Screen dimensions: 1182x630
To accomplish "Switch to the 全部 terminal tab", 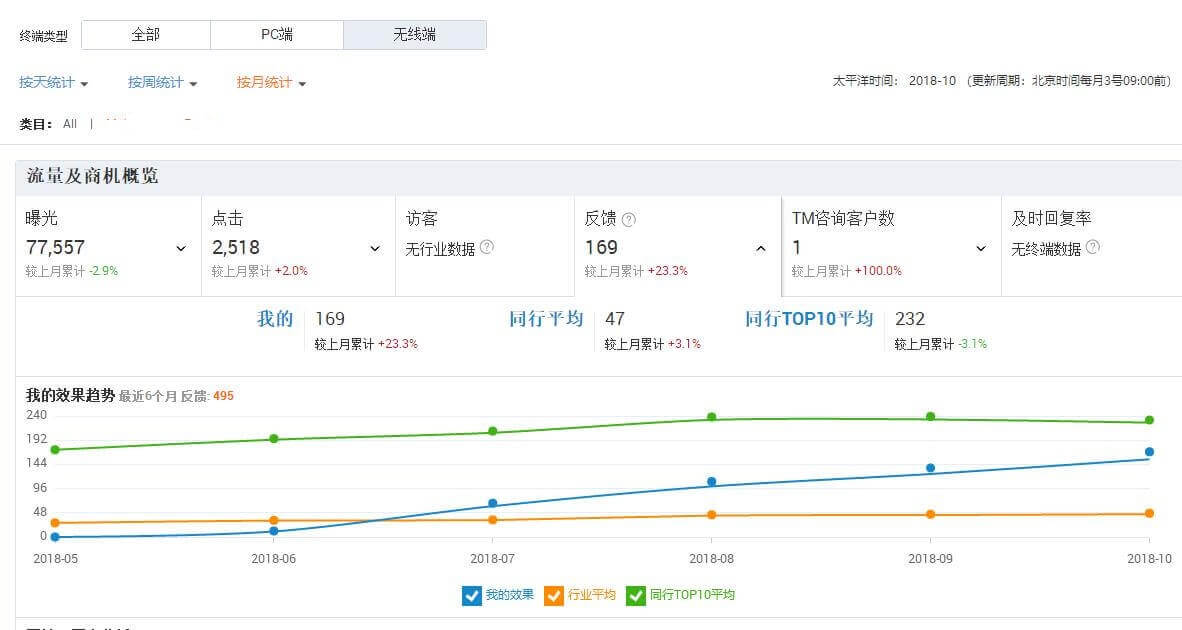I will click(x=145, y=35).
